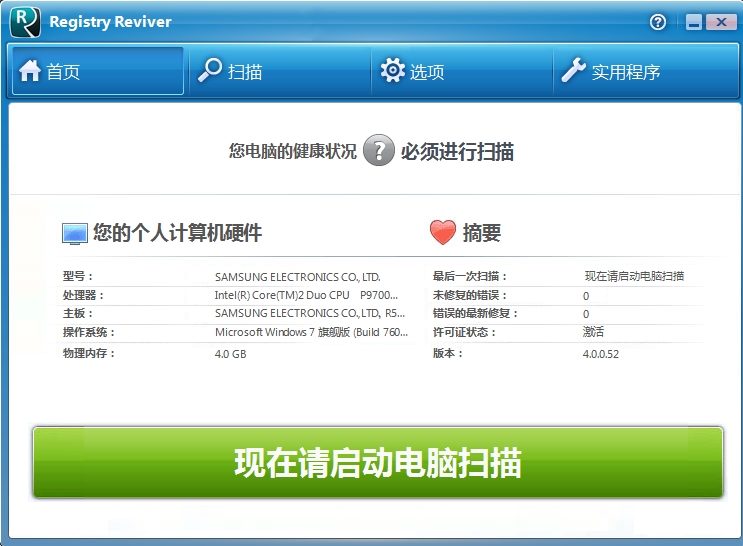Click the 物理内存 label

89,353
